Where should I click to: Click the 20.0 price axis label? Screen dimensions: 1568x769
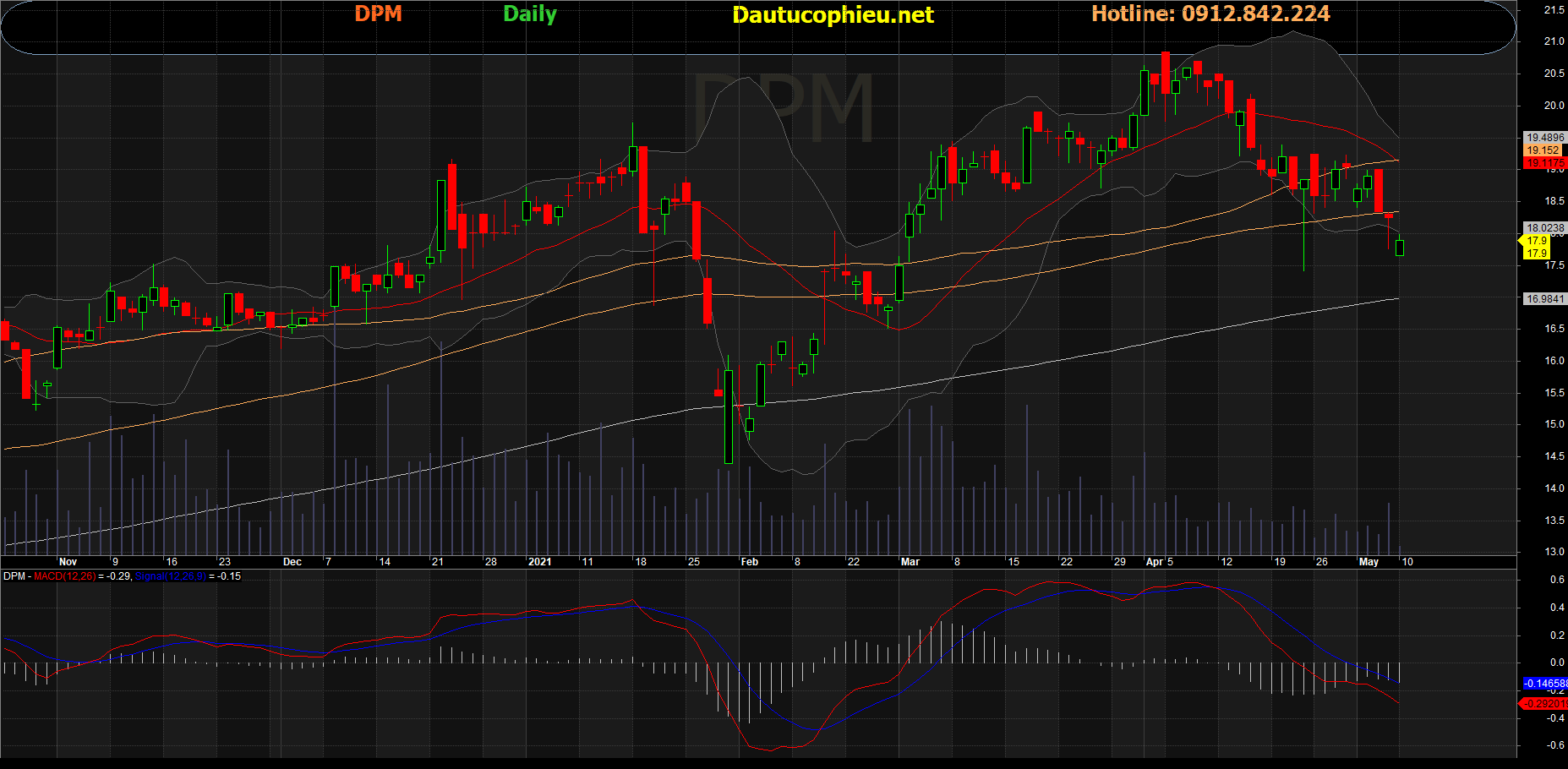(1554, 106)
